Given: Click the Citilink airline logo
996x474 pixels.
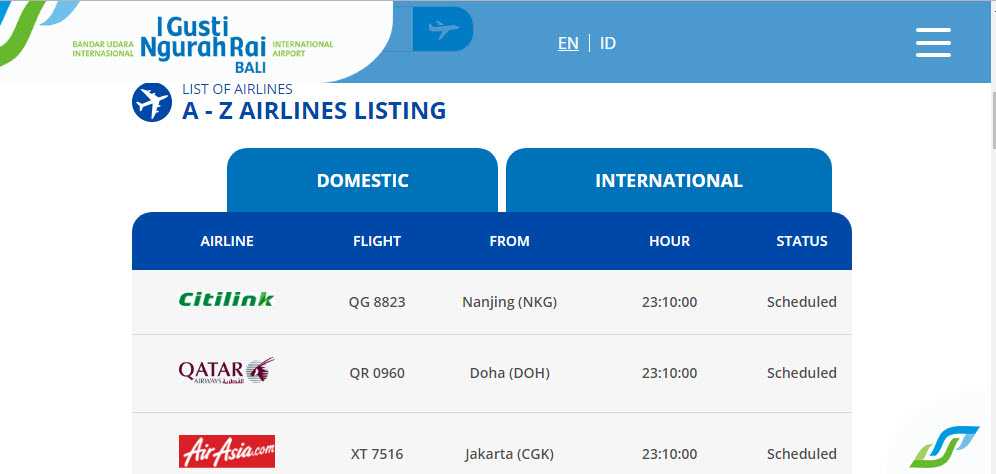Looking at the screenshot, I should pyautogui.click(x=226, y=299).
